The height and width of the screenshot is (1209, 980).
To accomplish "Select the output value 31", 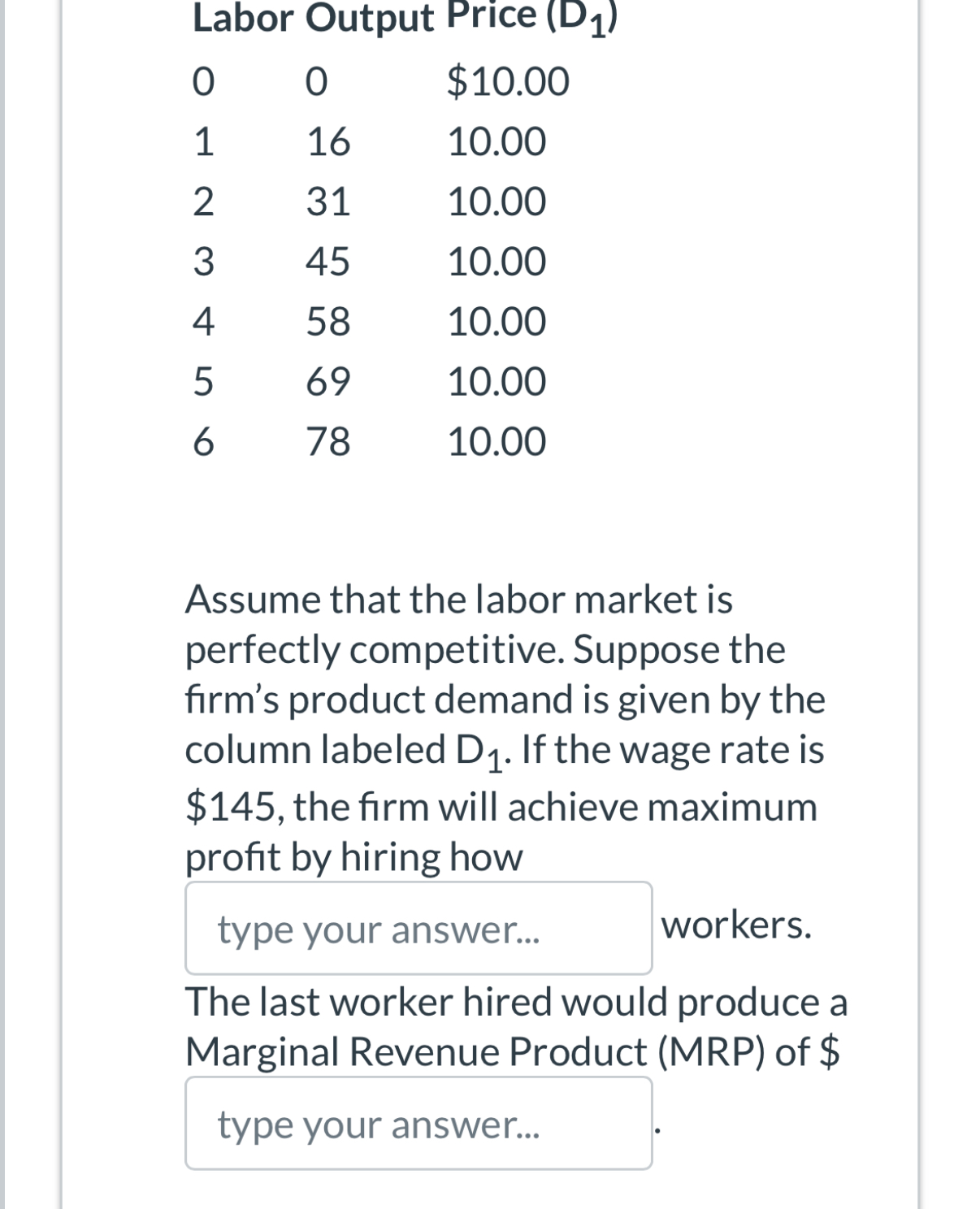I will [x=327, y=201].
